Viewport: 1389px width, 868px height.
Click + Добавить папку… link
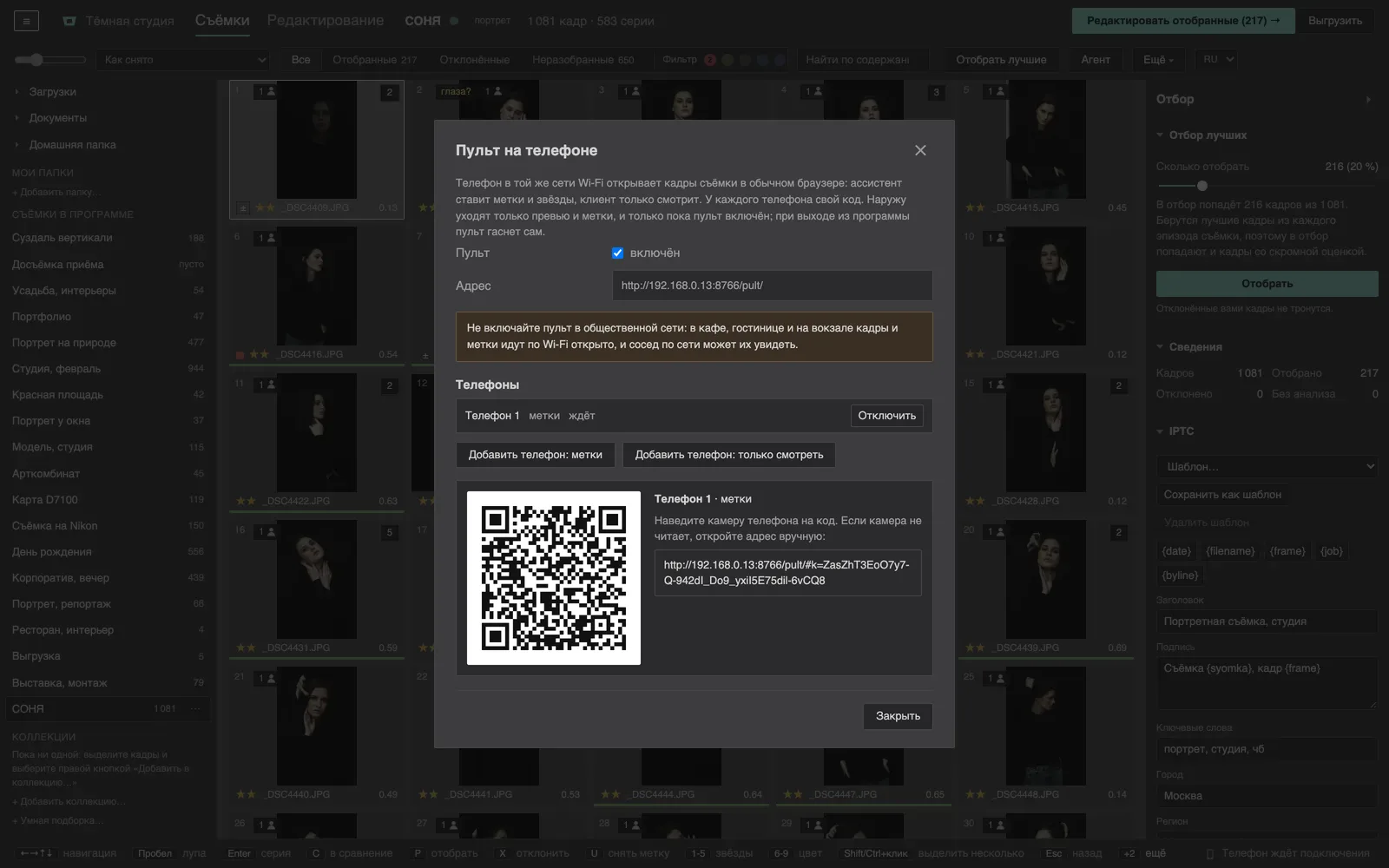56,192
